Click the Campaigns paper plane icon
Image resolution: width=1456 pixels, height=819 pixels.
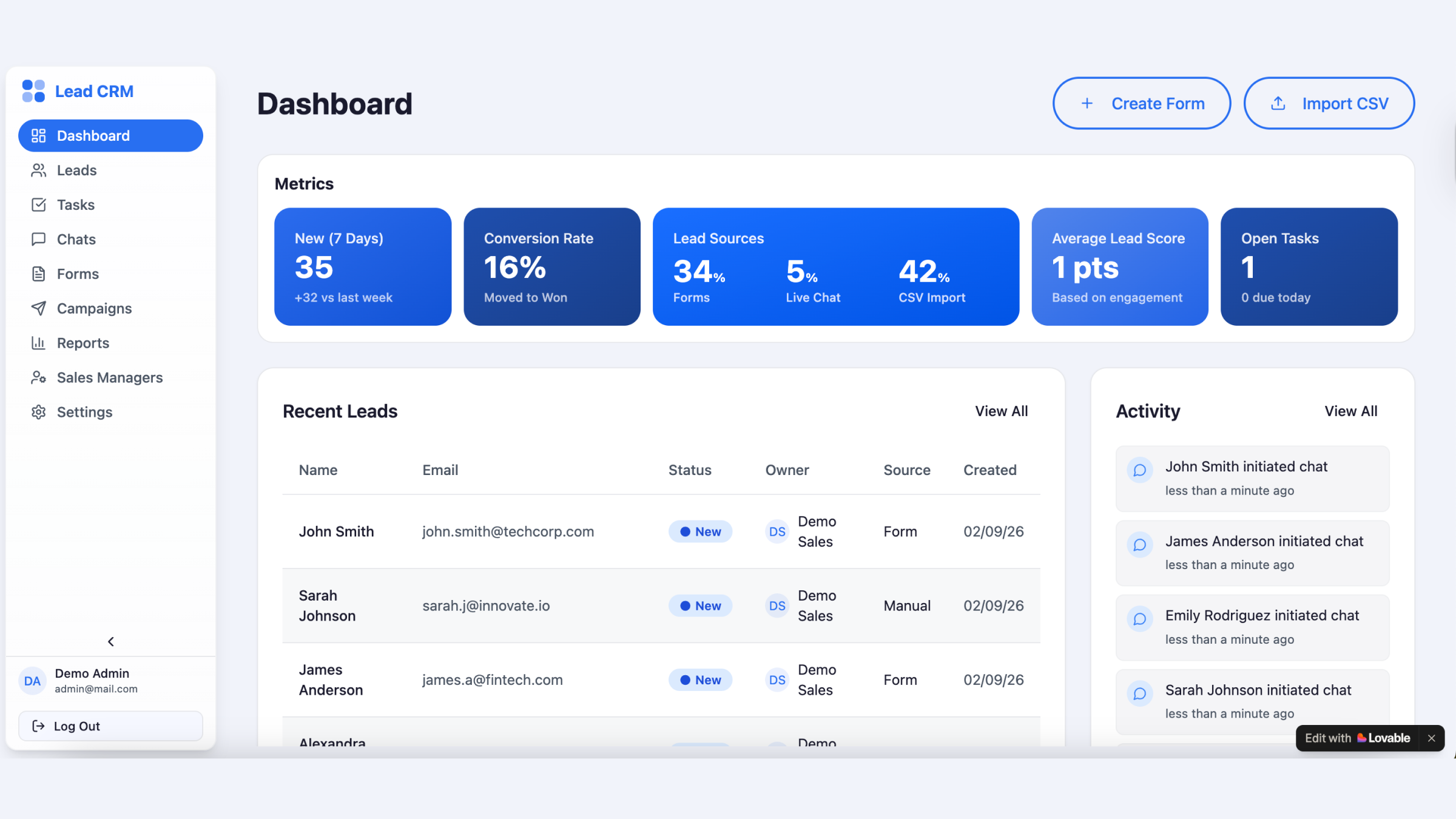tap(38, 309)
